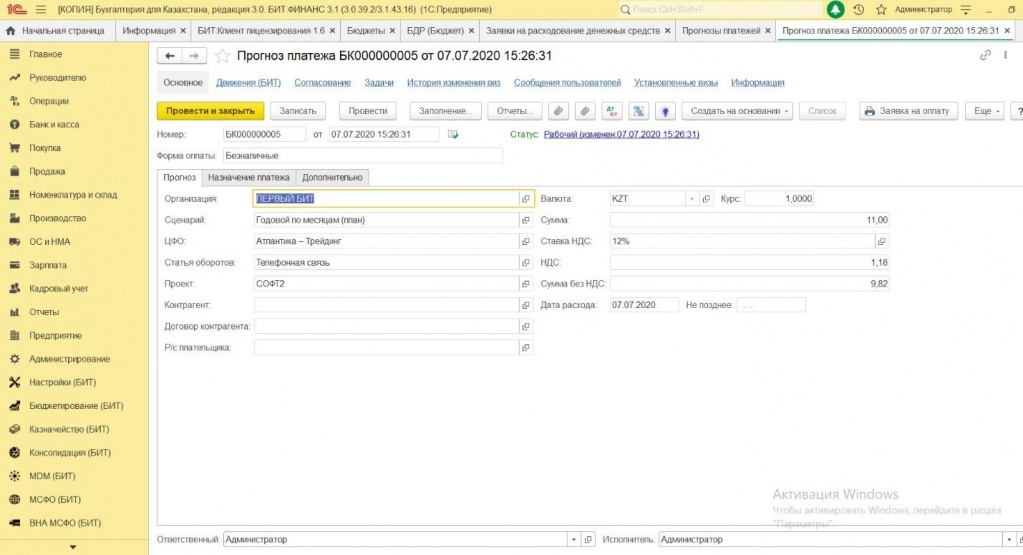1023x555 pixels.
Task: Show Дт/Кт postings icon
Action: pyautogui.click(x=611, y=111)
